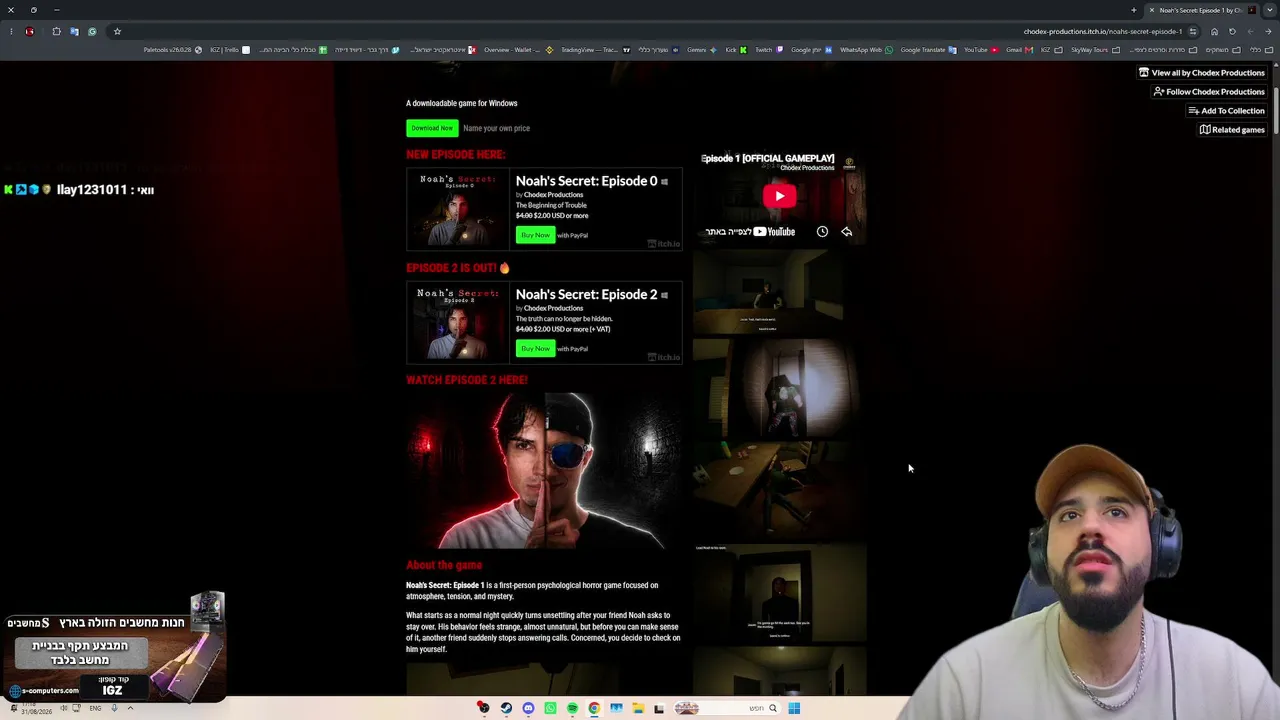Open the Extensions puzzle-piece icon

[x=56, y=31]
